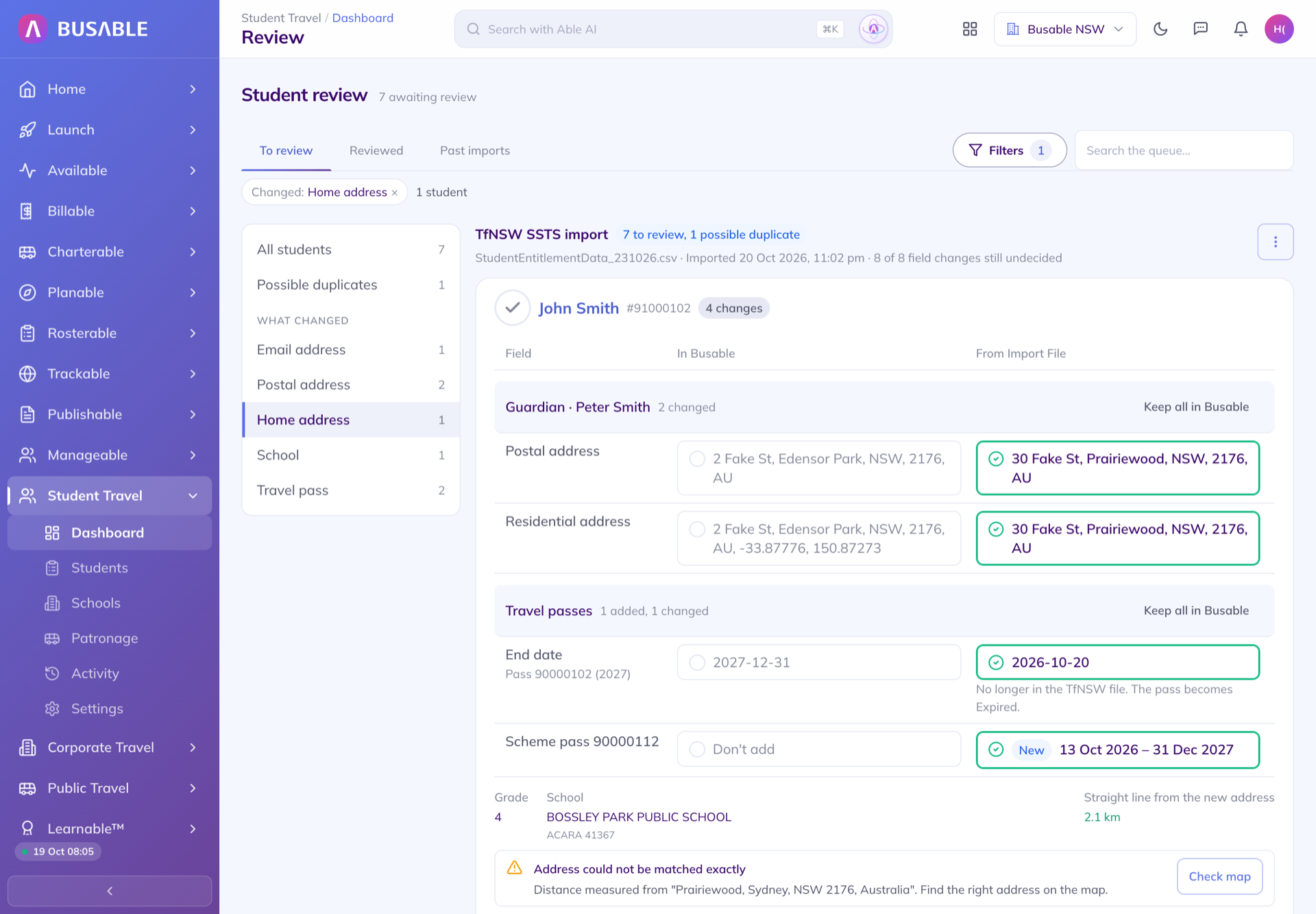Collapse the sidebar with bottom arrow
1316x914 pixels.
pyautogui.click(x=110, y=891)
